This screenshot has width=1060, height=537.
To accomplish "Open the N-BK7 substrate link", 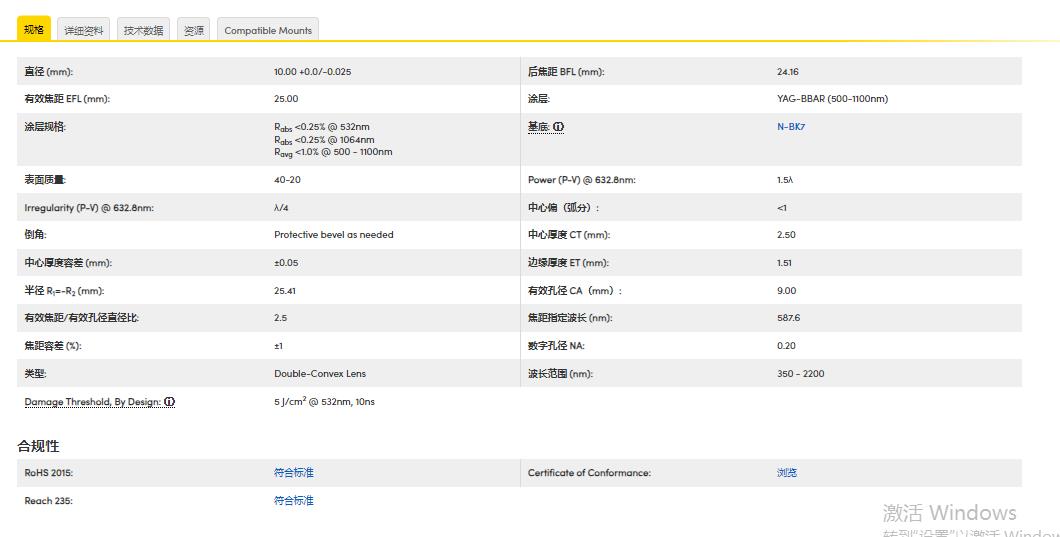I will [791, 126].
